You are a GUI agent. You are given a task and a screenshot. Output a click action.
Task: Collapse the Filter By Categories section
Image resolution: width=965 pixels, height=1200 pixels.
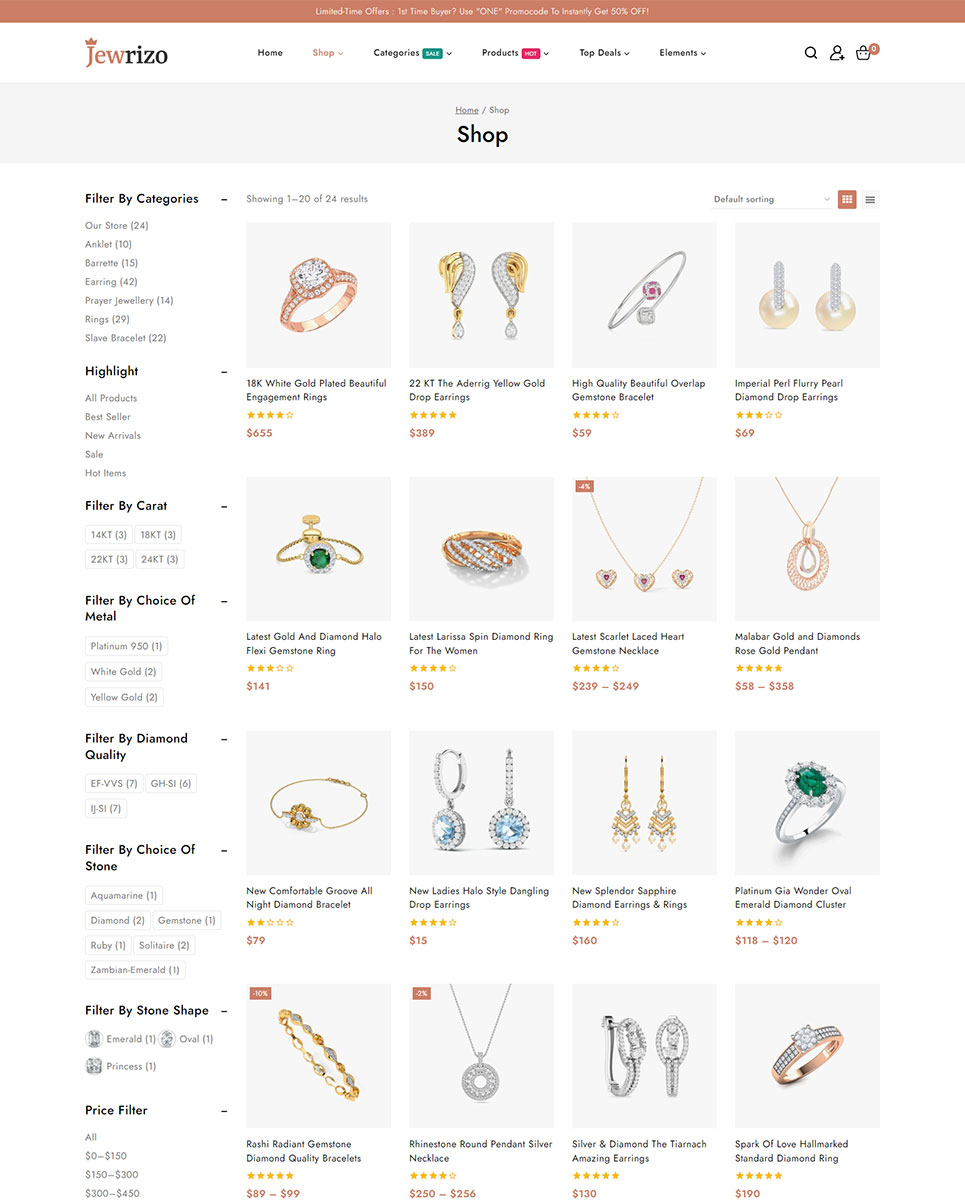(x=224, y=199)
